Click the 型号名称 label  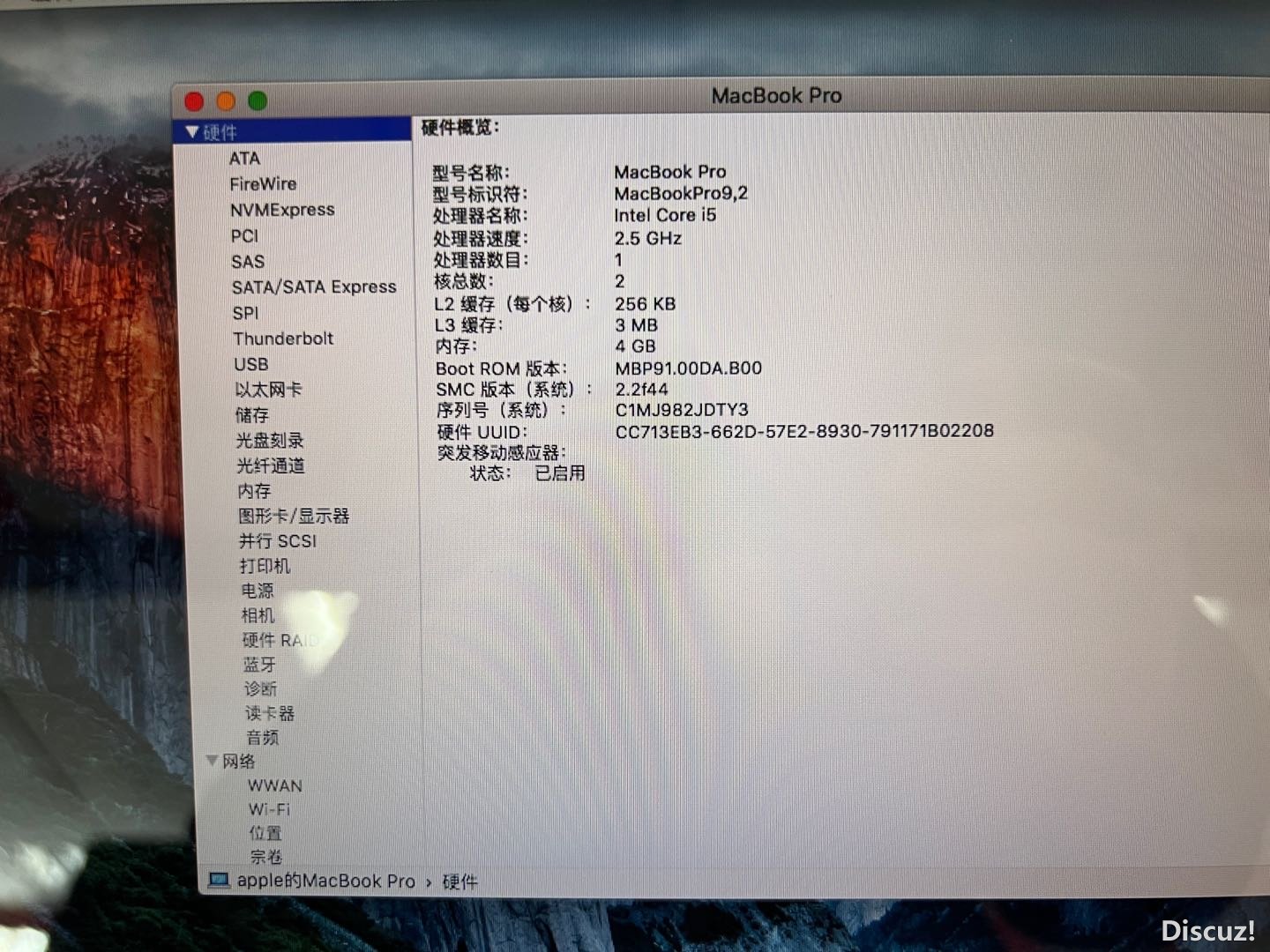[x=471, y=173]
